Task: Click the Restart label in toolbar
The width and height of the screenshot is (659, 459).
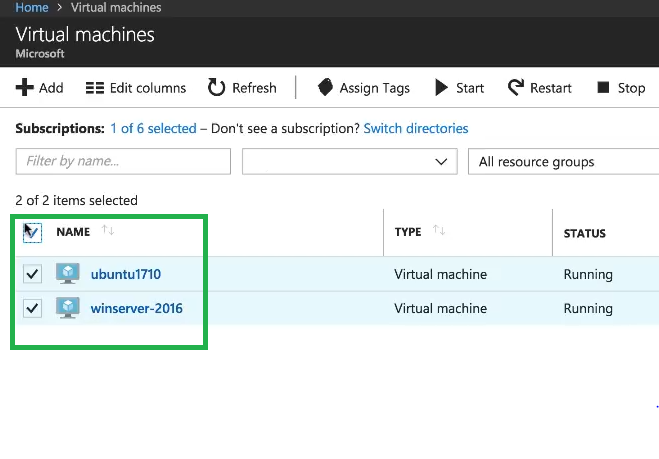Action: tap(551, 88)
